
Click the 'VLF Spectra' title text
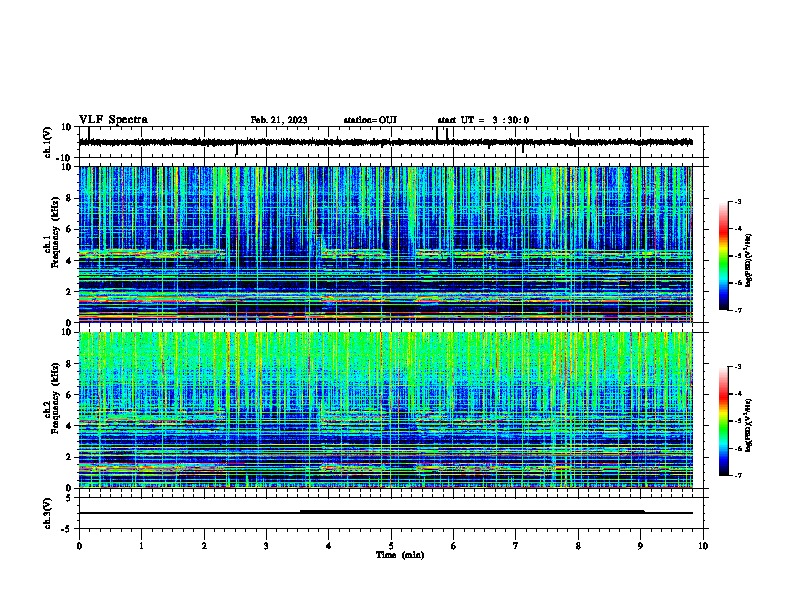pyautogui.click(x=113, y=119)
